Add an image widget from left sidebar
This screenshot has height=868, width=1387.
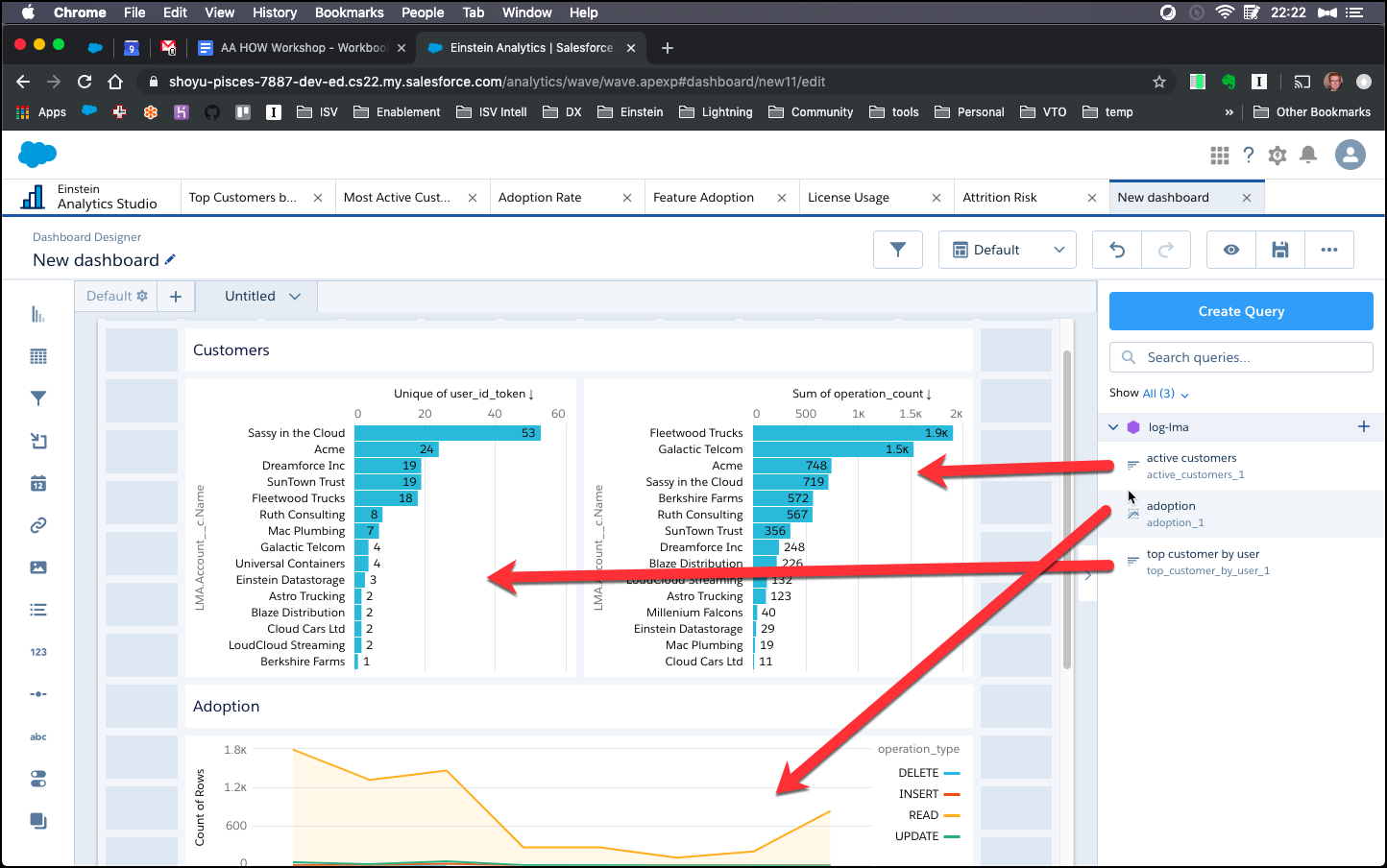click(38, 567)
